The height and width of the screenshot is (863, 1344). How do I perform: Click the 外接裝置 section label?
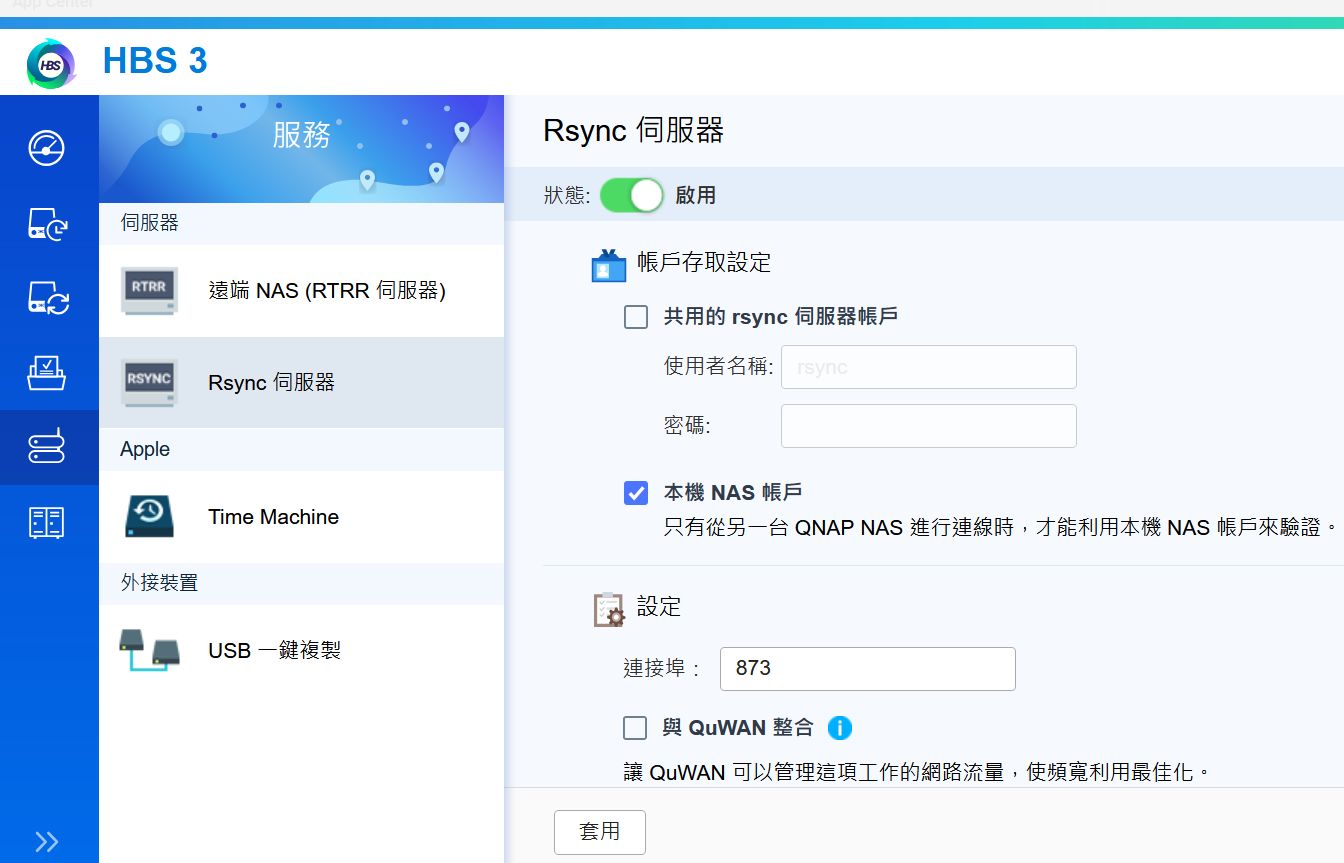160,582
